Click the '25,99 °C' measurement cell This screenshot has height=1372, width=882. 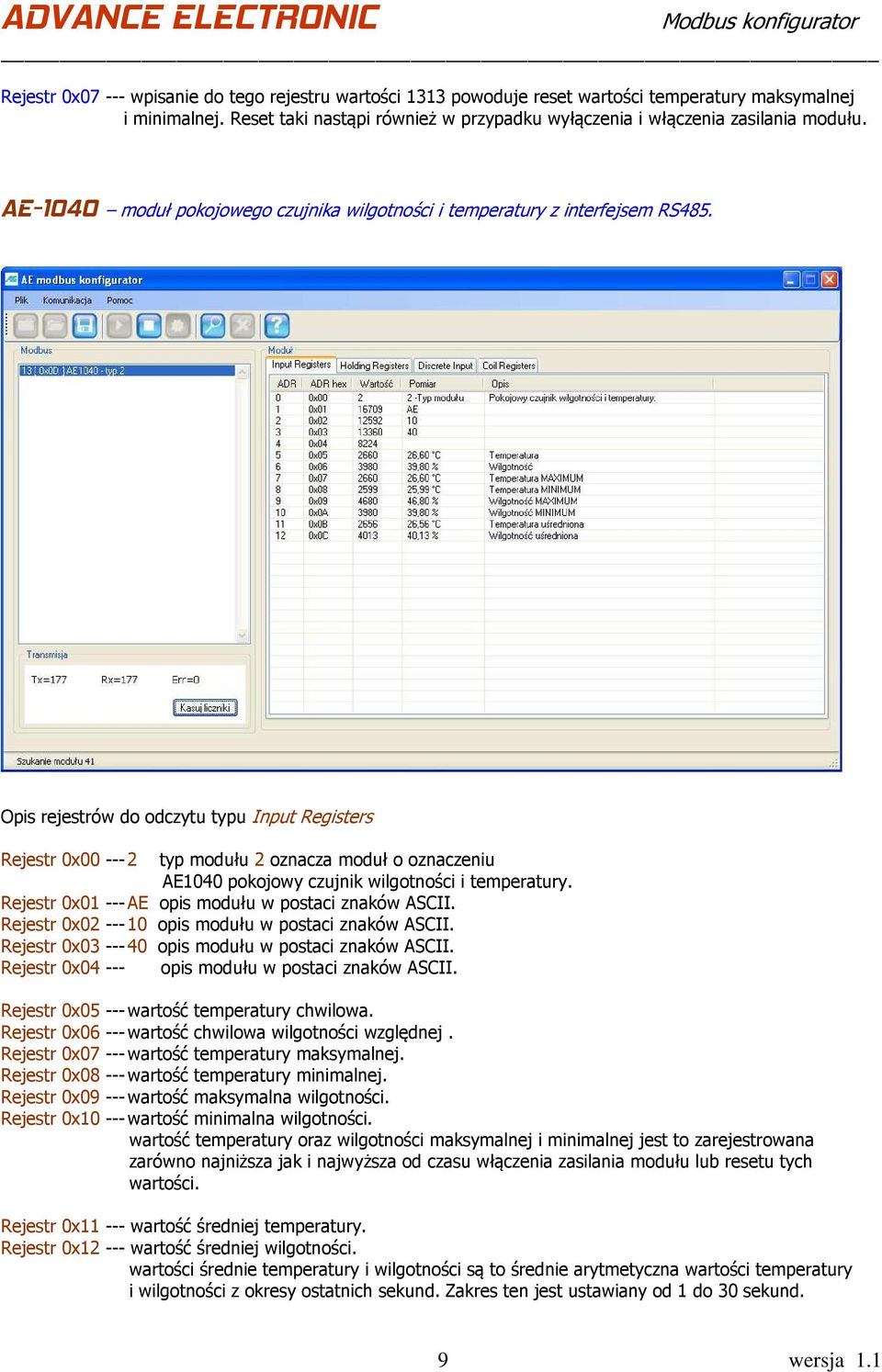pos(424,489)
